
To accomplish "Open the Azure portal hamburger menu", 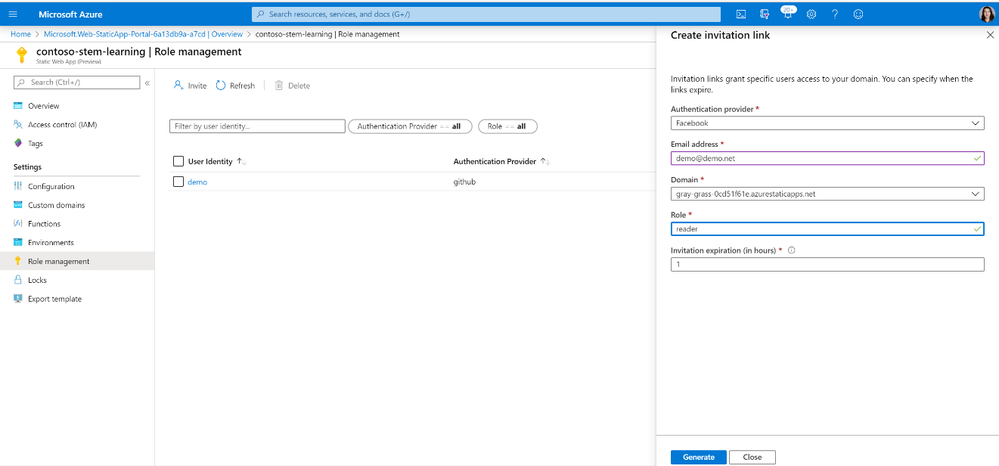I will click(x=13, y=14).
